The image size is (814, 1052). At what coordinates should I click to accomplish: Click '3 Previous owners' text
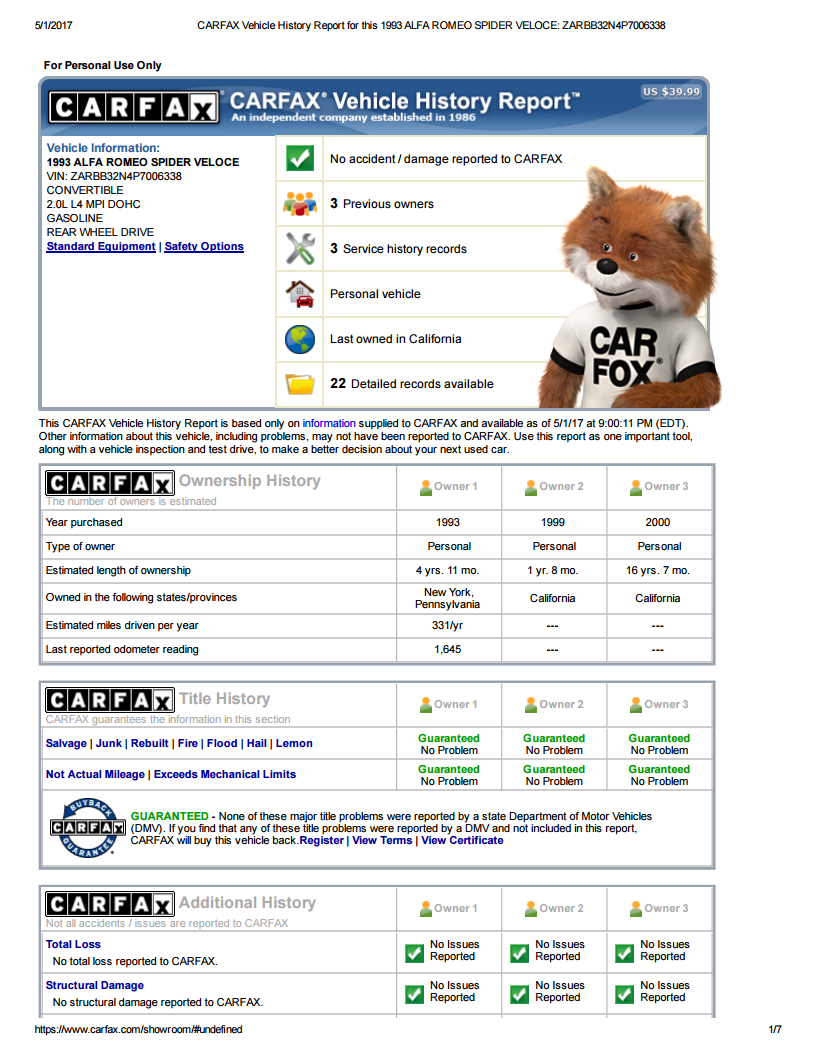[382, 203]
